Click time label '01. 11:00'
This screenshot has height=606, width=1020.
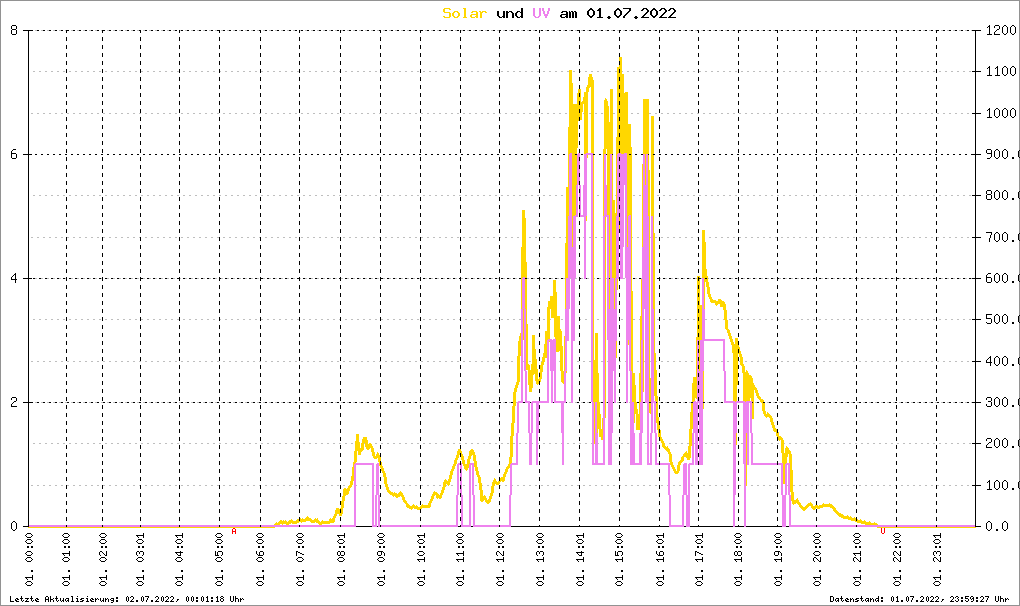tap(460, 559)
